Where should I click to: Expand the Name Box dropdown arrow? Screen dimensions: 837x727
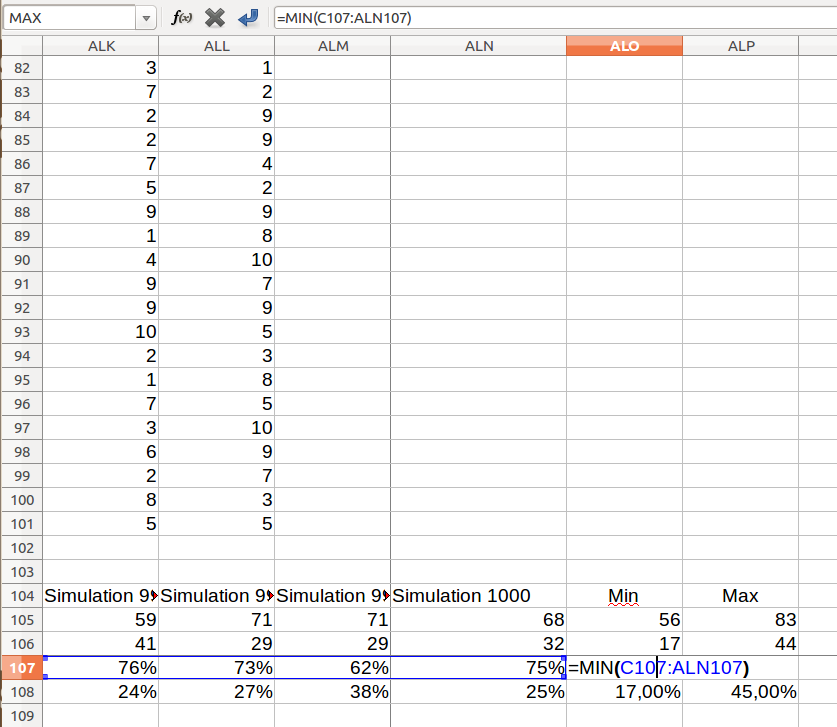(x=147, y=18)
